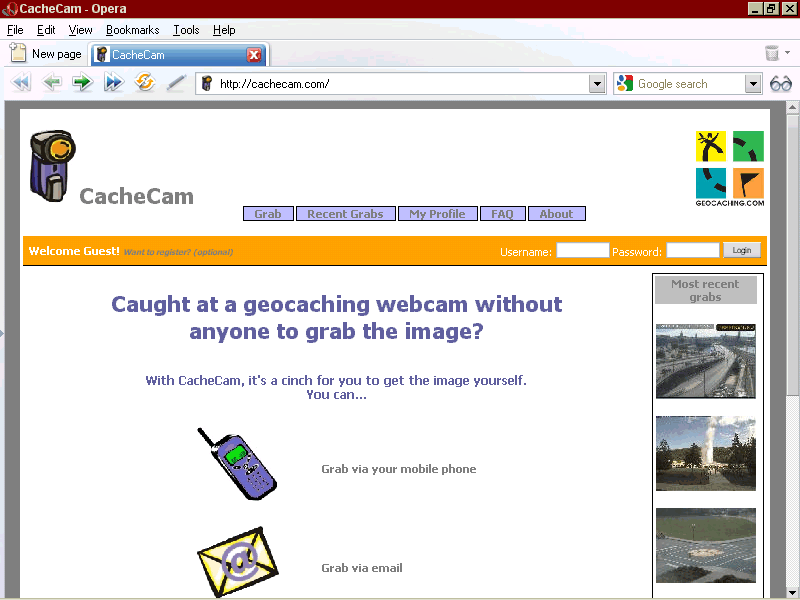800x600 pixels.
Task: Go back with the left arrow icon
Action: click(x=52, y=82)
